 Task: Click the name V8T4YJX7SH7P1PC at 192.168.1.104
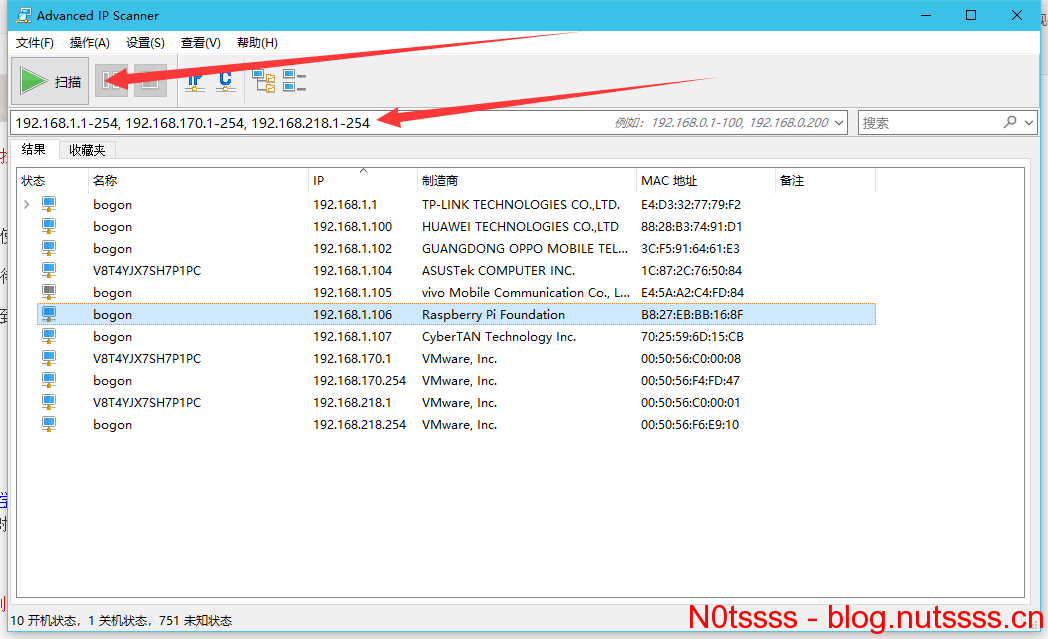coord(147,271)
